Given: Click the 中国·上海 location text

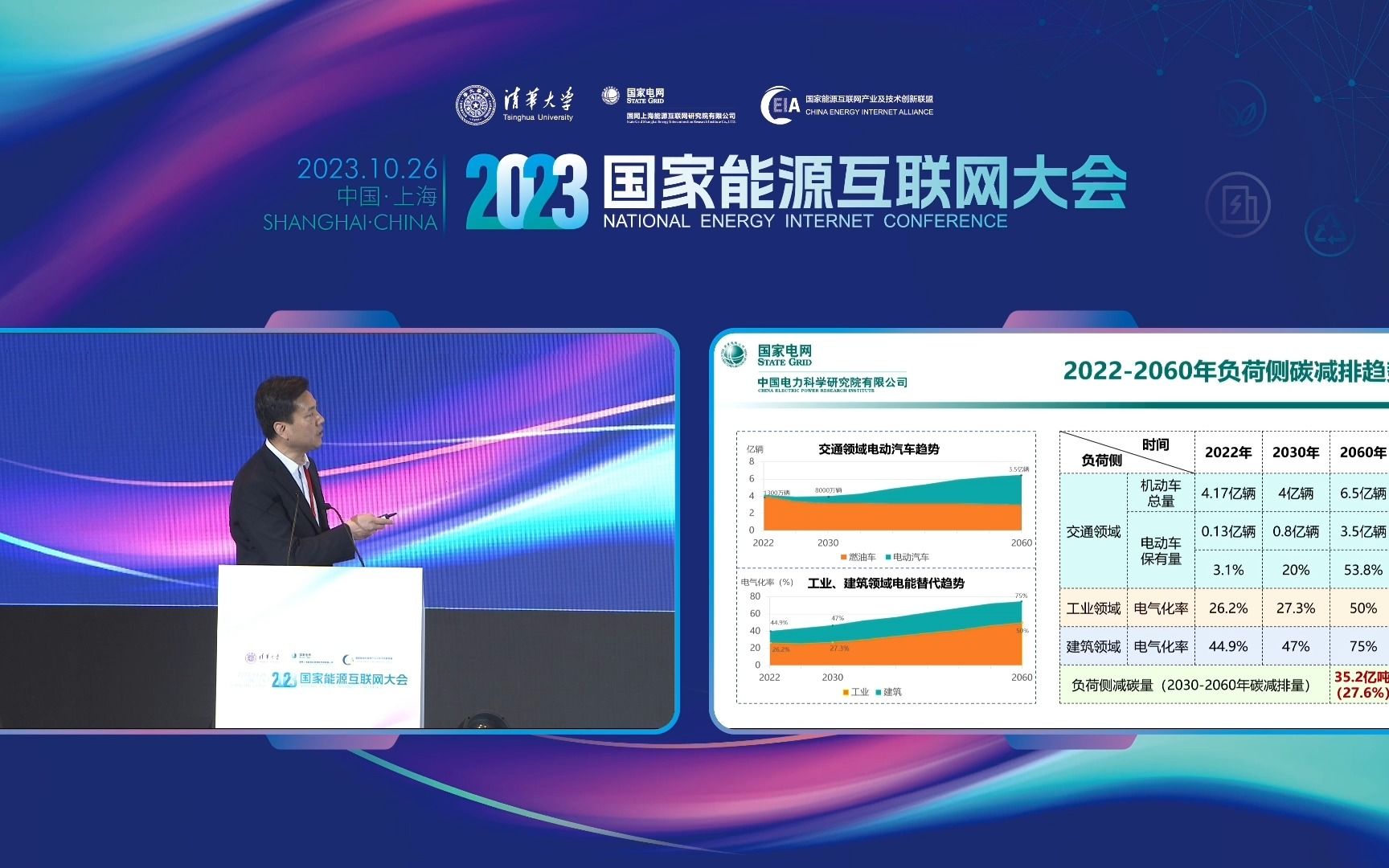Looking at the screenshot, I should [387, 195].
